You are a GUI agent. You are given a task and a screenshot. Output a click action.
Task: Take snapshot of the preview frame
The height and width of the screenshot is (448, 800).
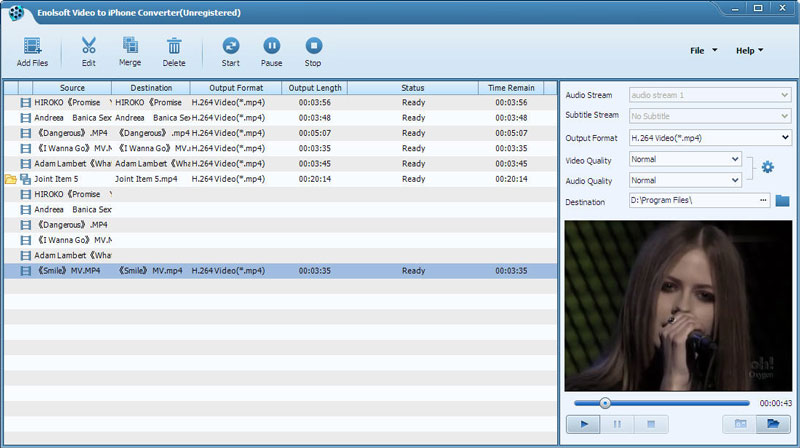740,424
